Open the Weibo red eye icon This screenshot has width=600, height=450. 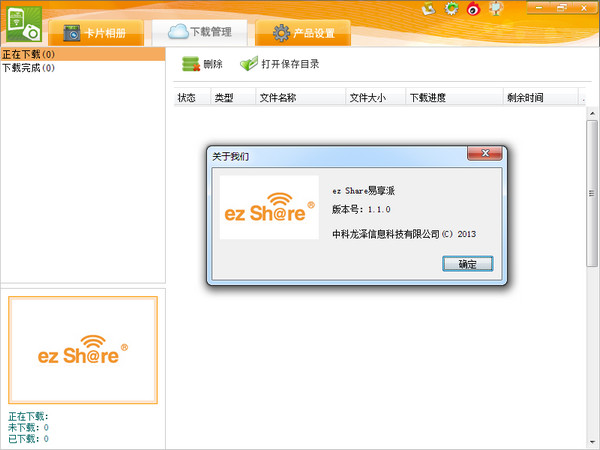[473, 8]
